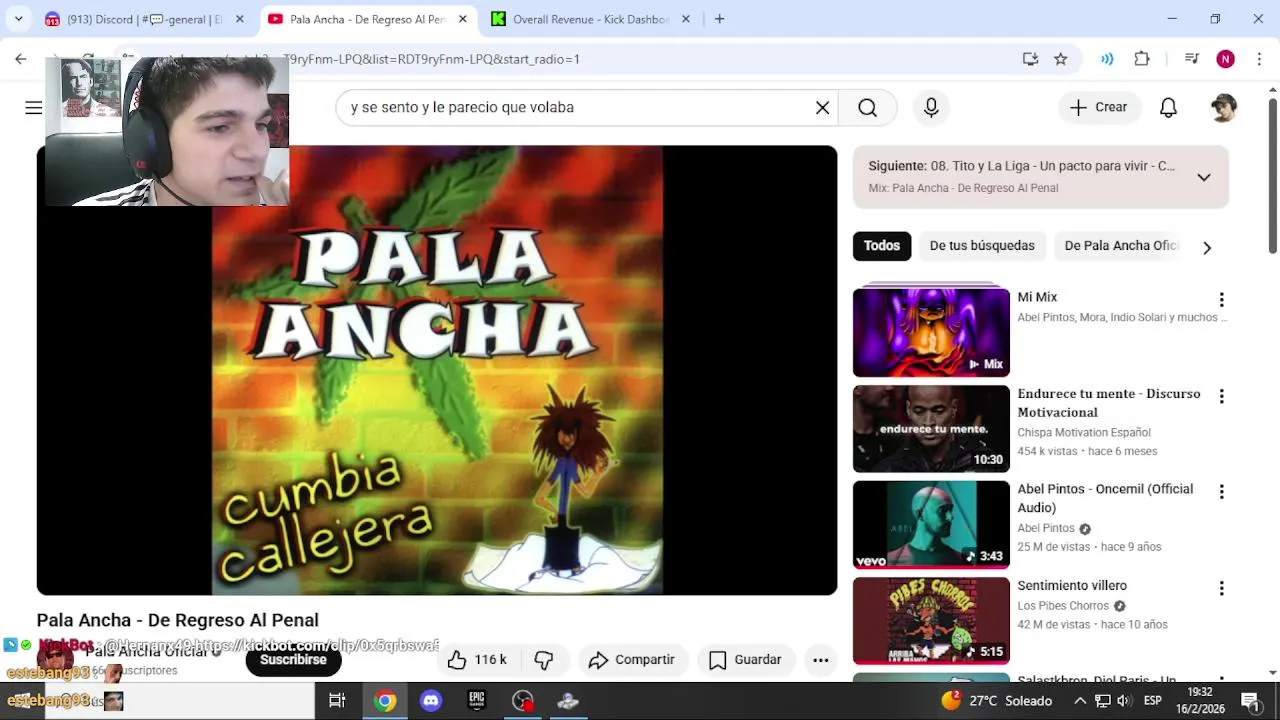Image resolution: width=1280 pixels, height=720 pixels.
Task: Run search with the magnifier button
Action: pyautogui.click(x=867, y=108)
